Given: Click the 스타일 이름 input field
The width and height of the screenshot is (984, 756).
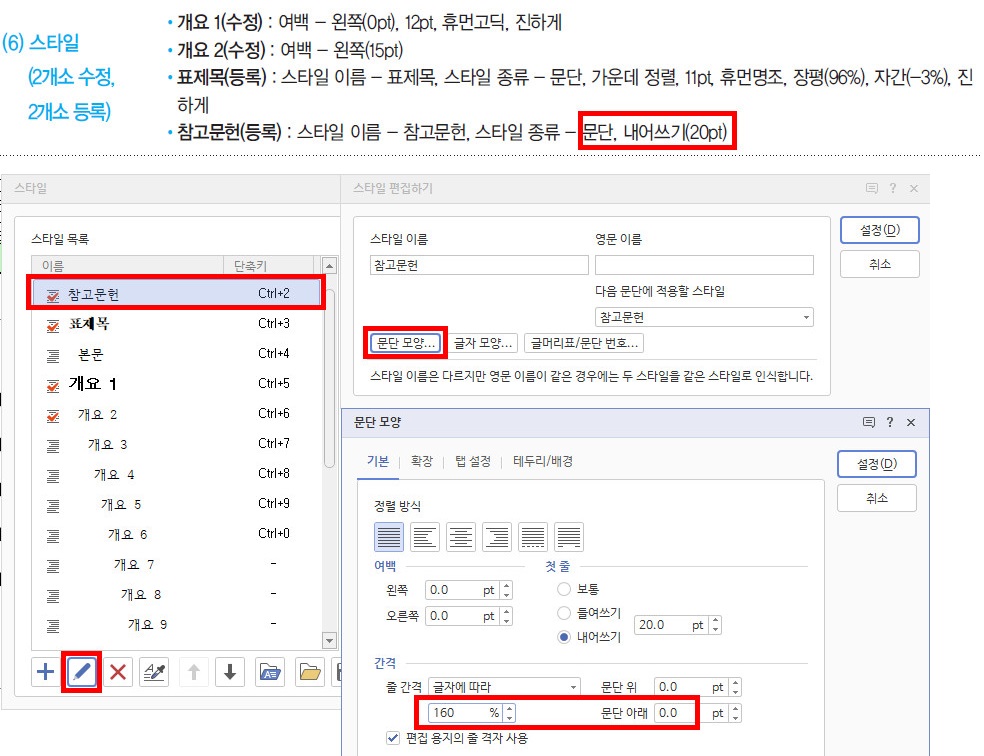Looking at the screenshot, I should 479,265.
